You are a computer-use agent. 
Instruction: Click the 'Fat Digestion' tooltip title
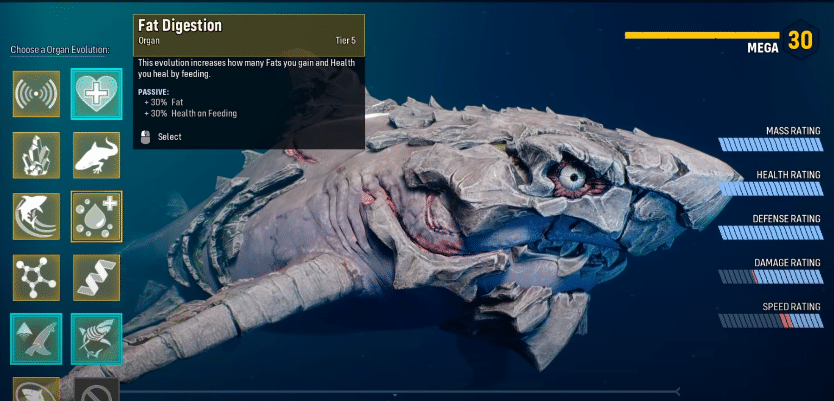coord(180,26)
